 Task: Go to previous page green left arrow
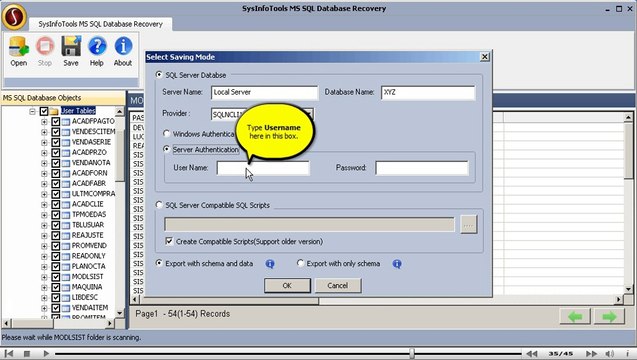[575, 317]
